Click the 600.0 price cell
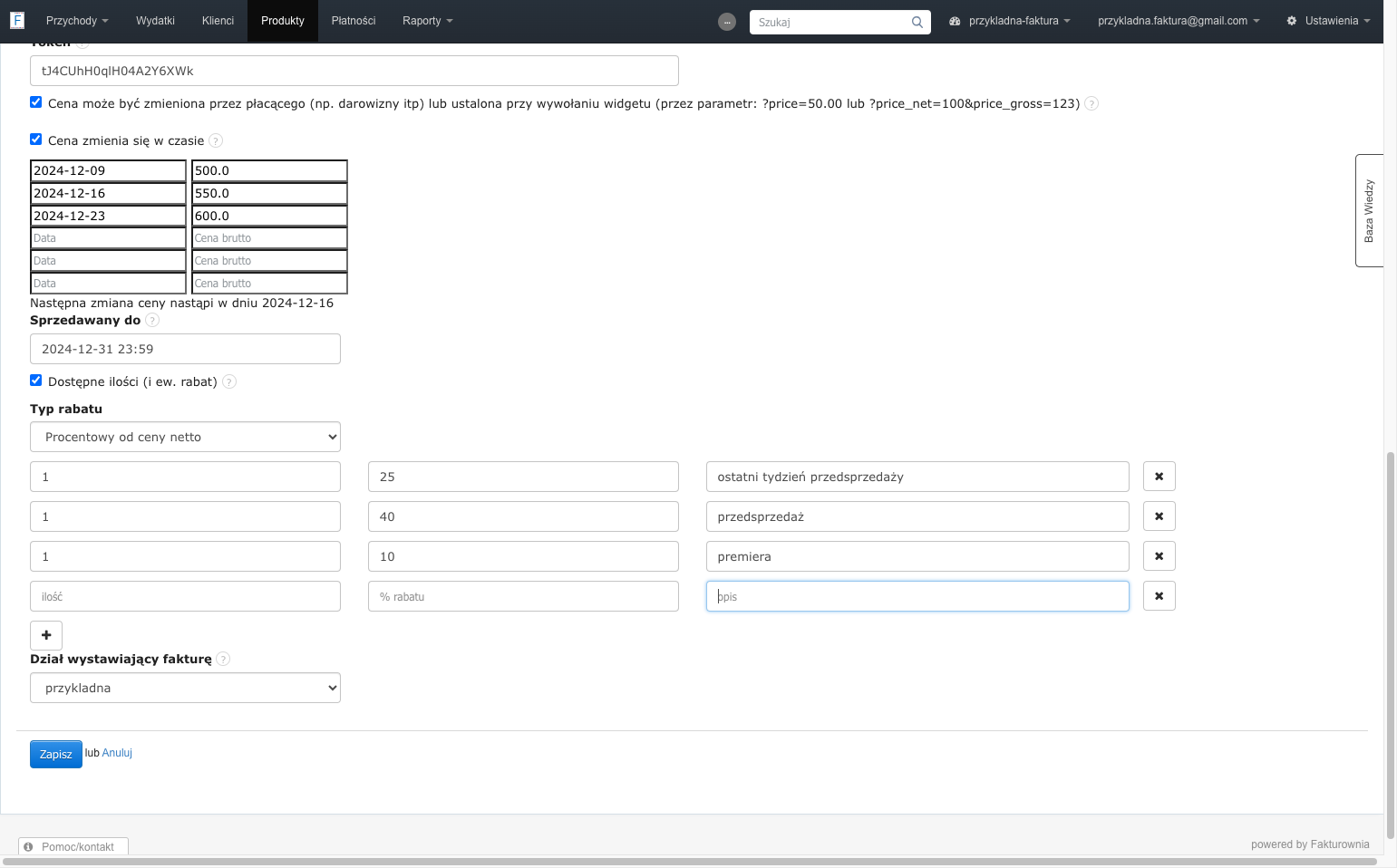 pyautogui.click(x=269, y=216)
